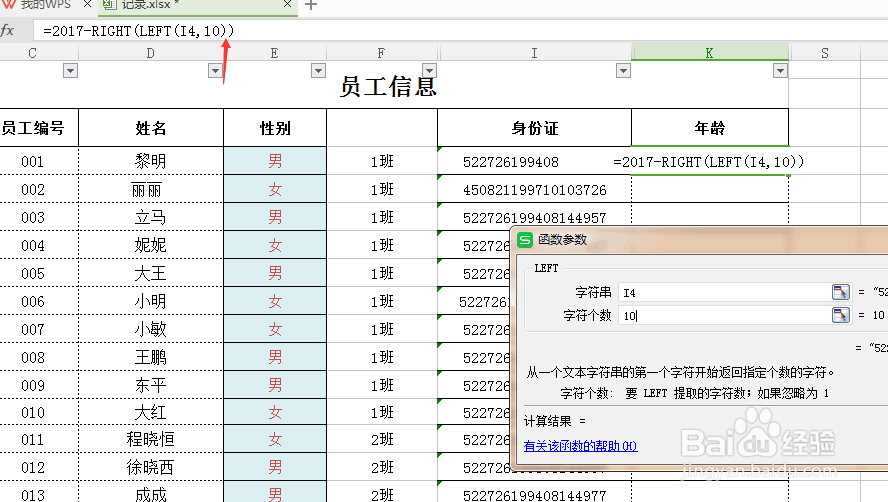Click the 性别 header cell
The height and width of the screenshot is (502, 888).
[275, 128]
